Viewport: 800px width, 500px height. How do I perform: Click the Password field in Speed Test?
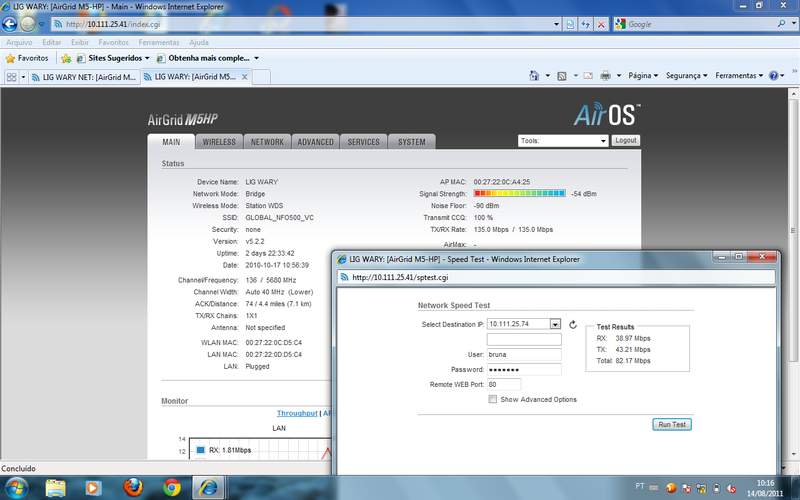point(524,369)
